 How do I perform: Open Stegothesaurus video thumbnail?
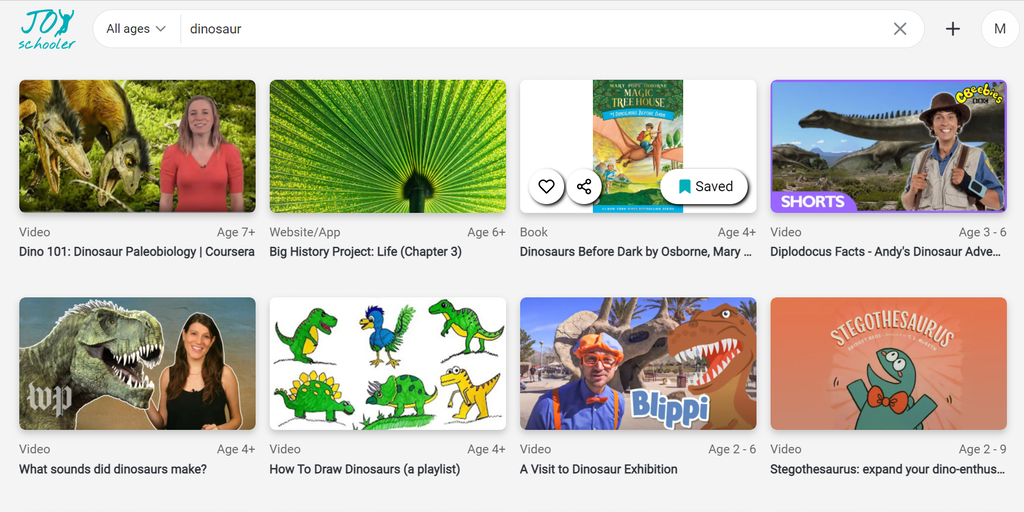coord(888,363)
